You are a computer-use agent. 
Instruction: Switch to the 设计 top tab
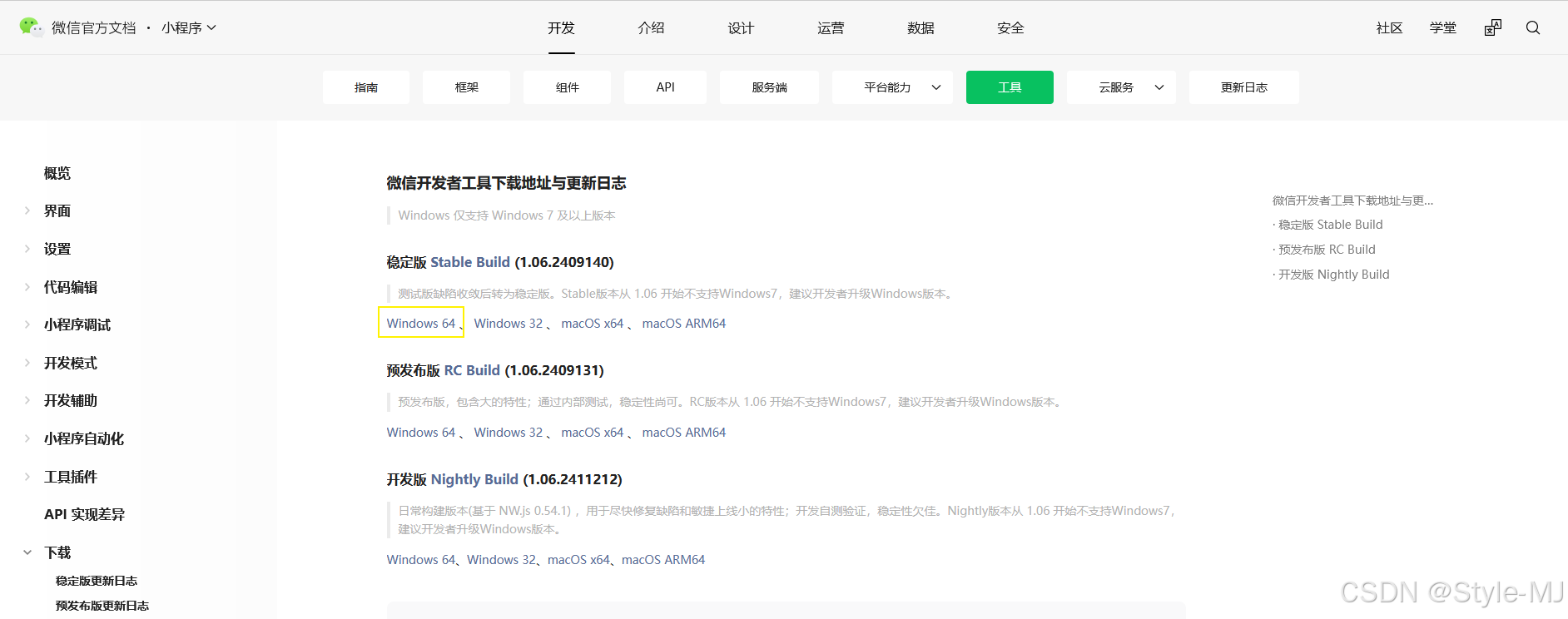pyautogui.click(x=741, y=27)
